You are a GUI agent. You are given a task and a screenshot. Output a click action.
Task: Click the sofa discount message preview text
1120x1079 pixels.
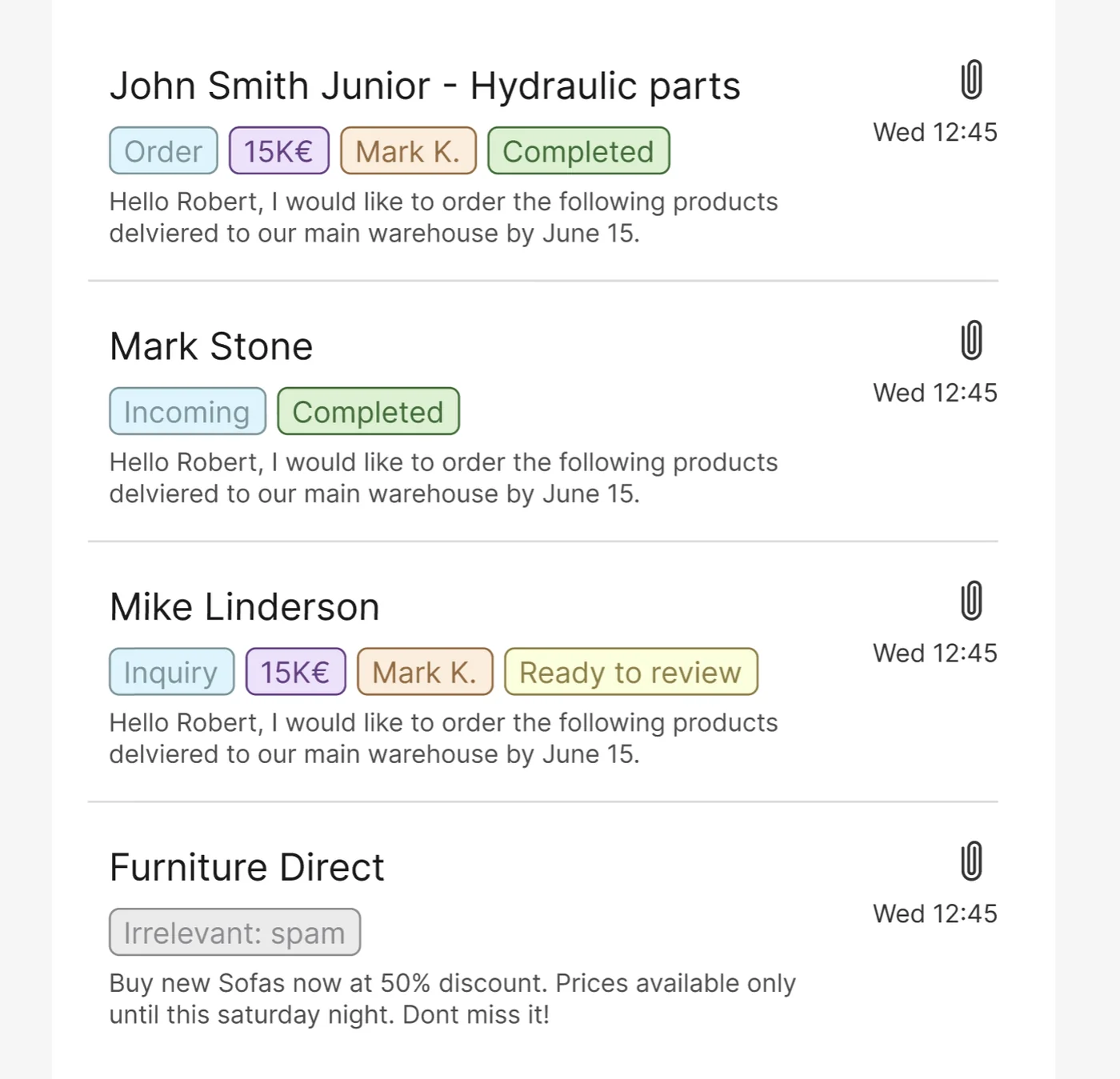[453, 999]
